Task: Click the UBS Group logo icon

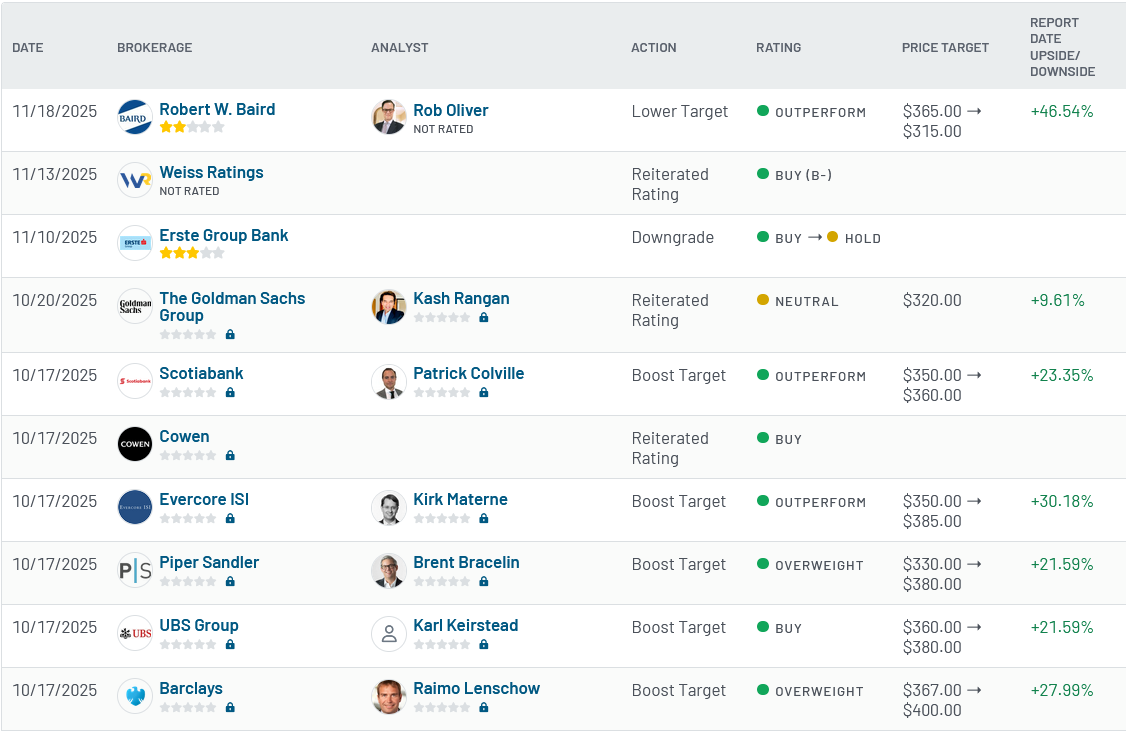Action: click(x=135, y=633)
